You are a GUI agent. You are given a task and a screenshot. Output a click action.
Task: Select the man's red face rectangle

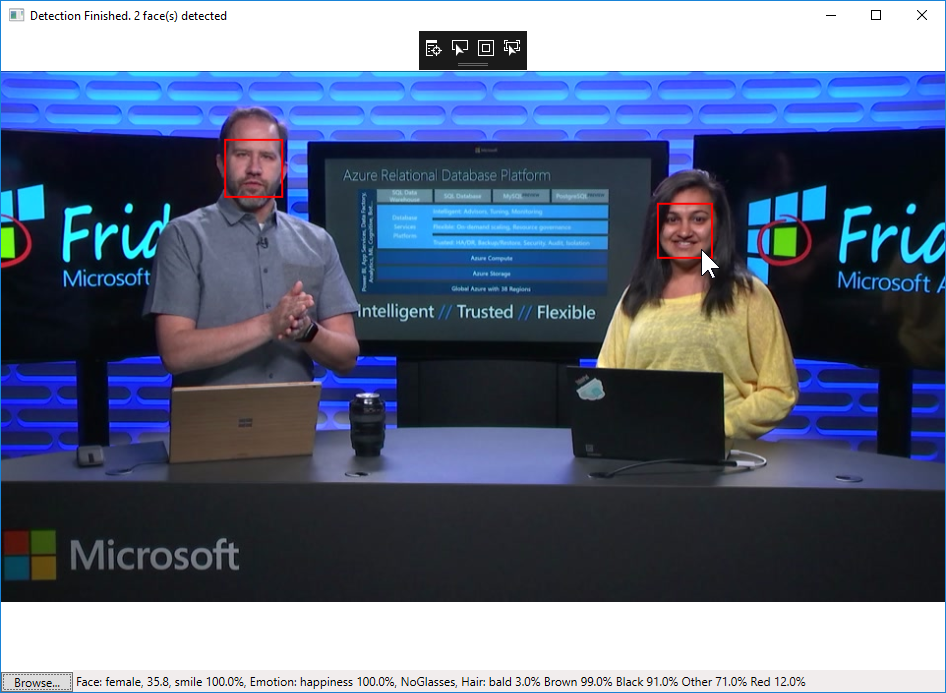pyautogui.click(x=253, y=168)
